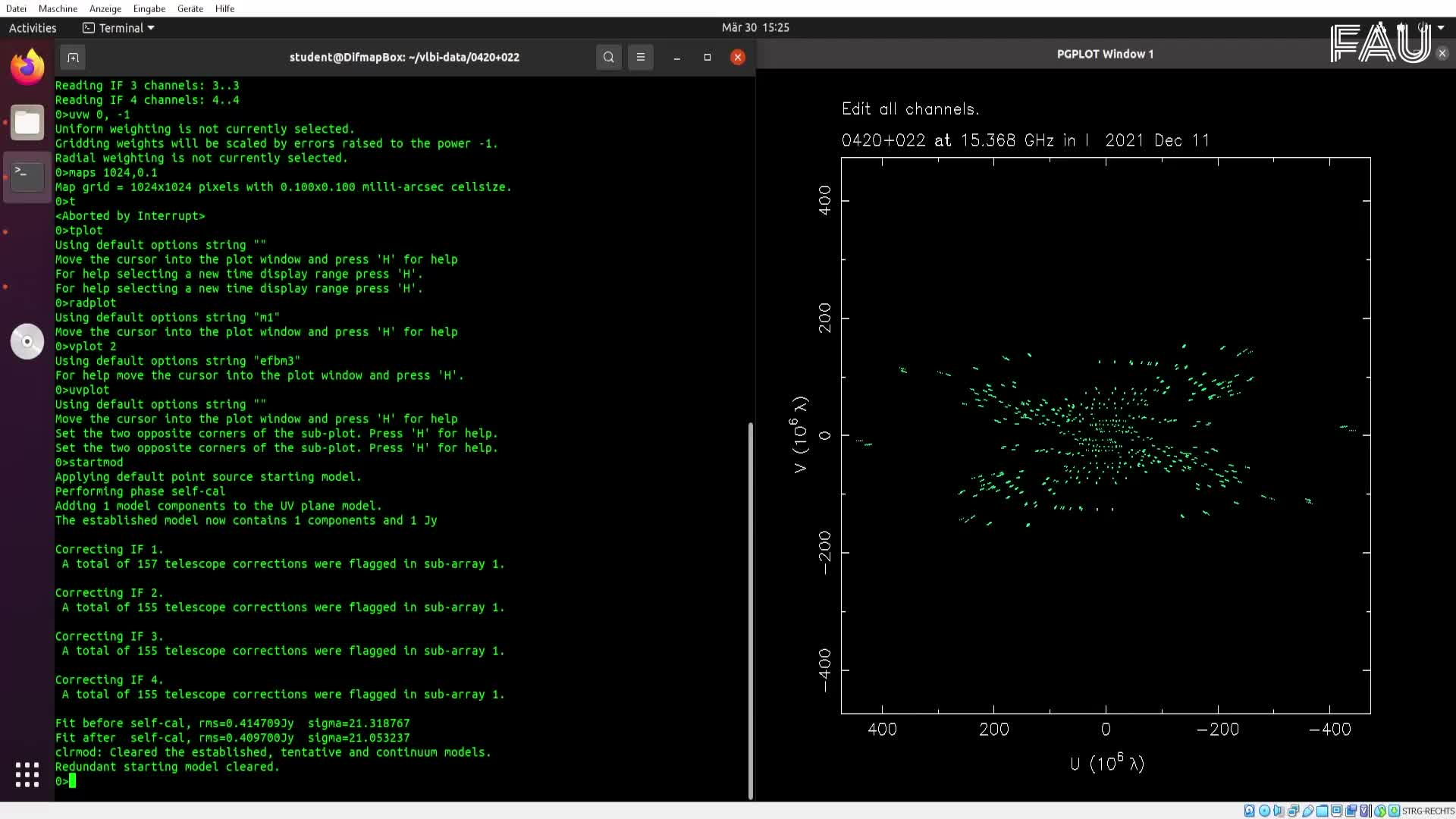Click VirtualBox USB status icon
1456x819 pixels.
[x=1308, y=811]
